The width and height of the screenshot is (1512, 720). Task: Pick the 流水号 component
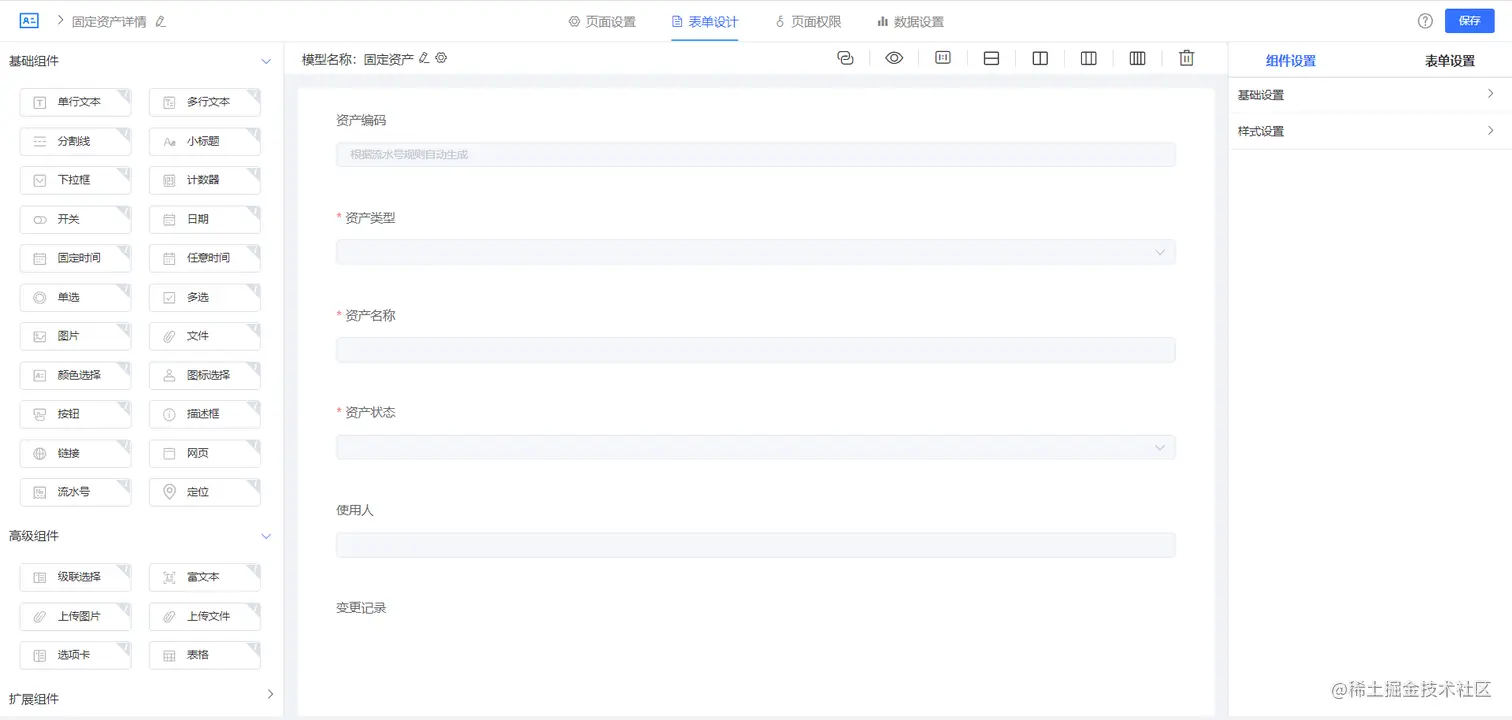tap(75, 492)
